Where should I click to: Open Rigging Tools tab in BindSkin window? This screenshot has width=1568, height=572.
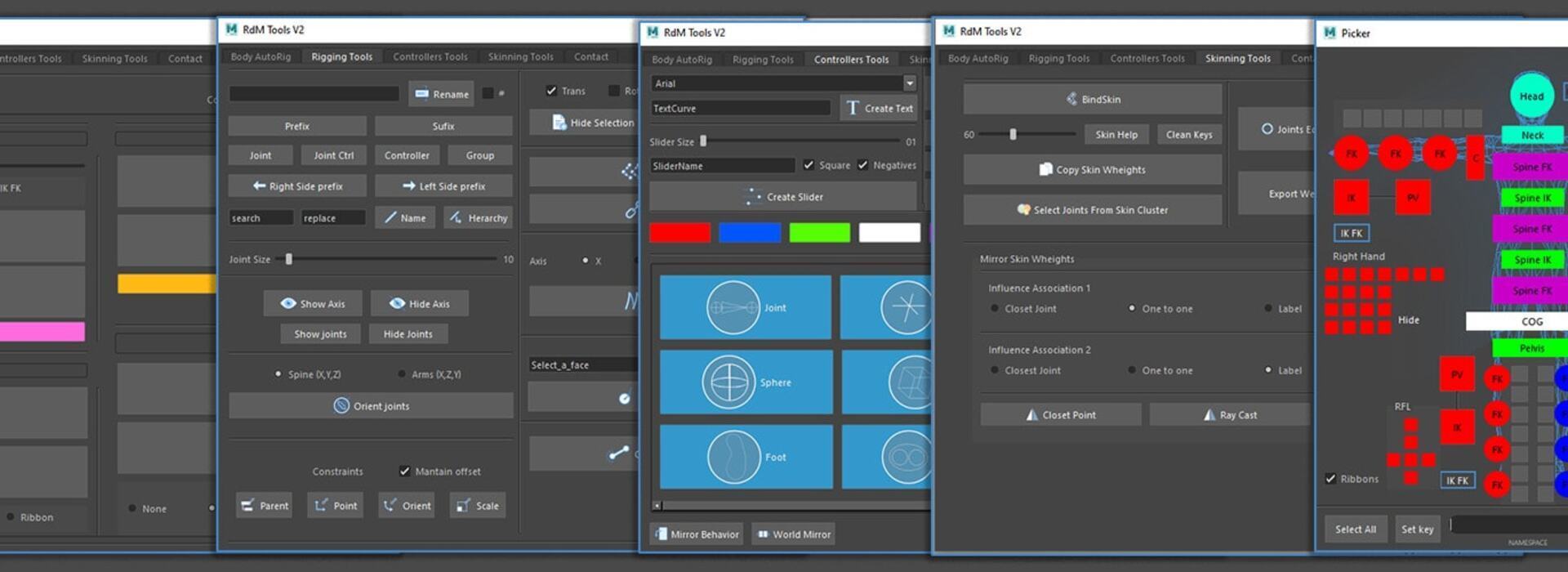point(1059,59)
